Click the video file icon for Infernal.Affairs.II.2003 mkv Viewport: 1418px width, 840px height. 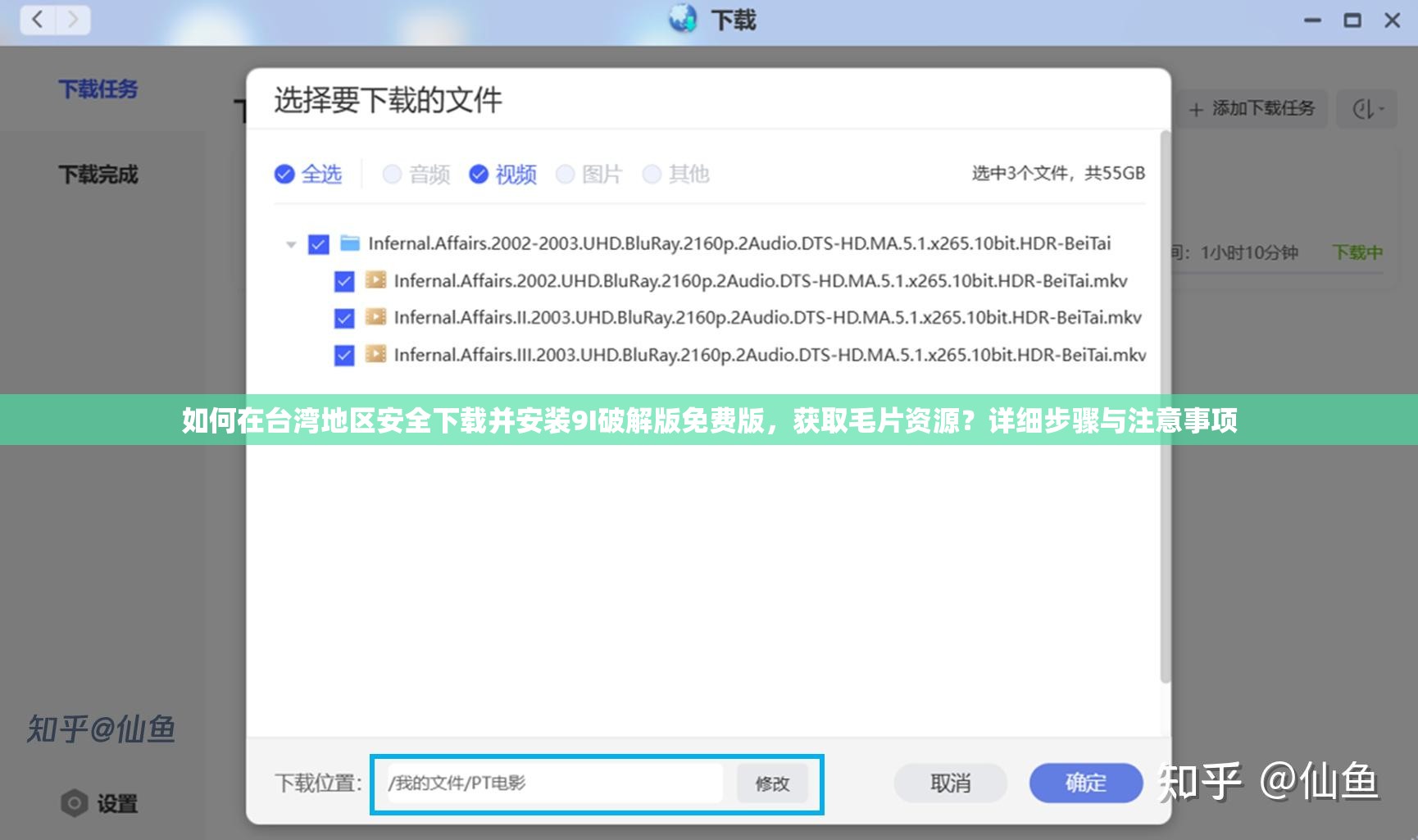376,317
